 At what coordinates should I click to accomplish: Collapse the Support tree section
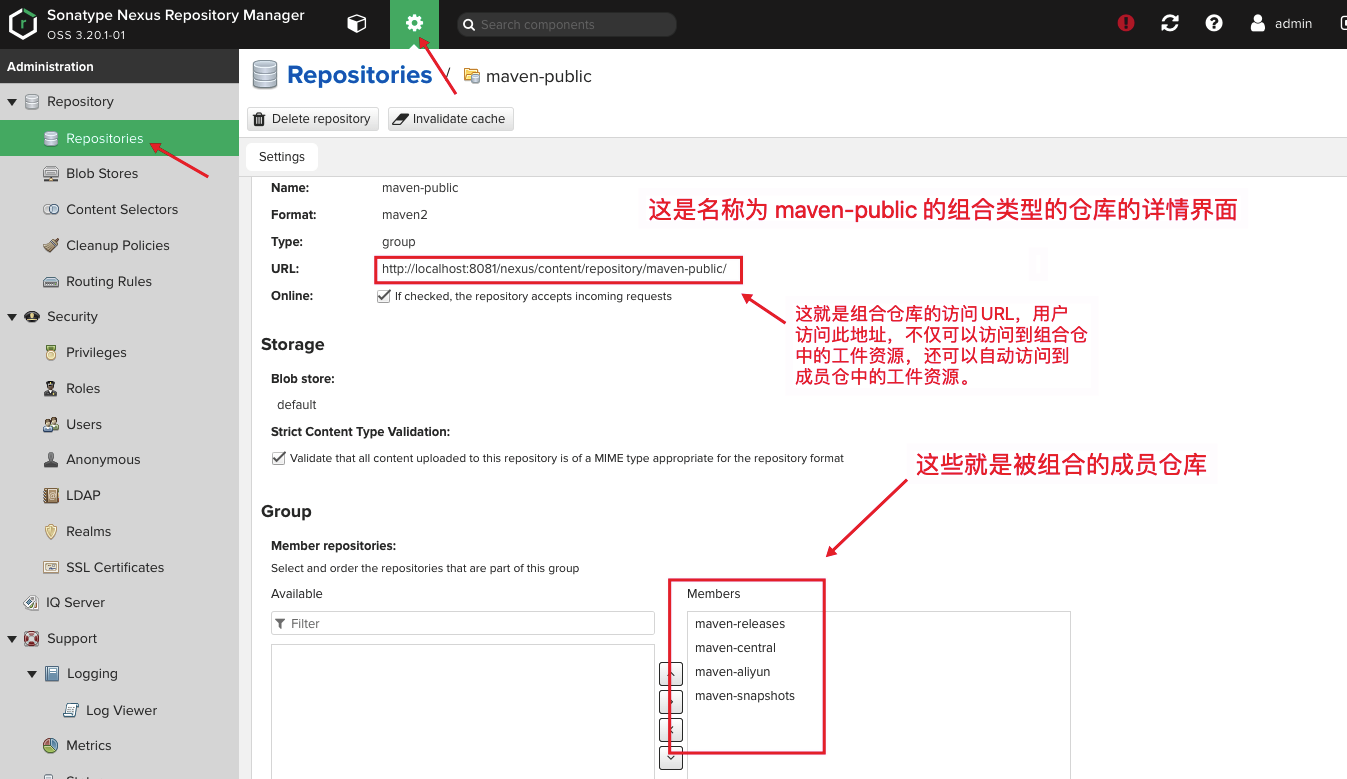pyautogui.click(x=12, y=639)
